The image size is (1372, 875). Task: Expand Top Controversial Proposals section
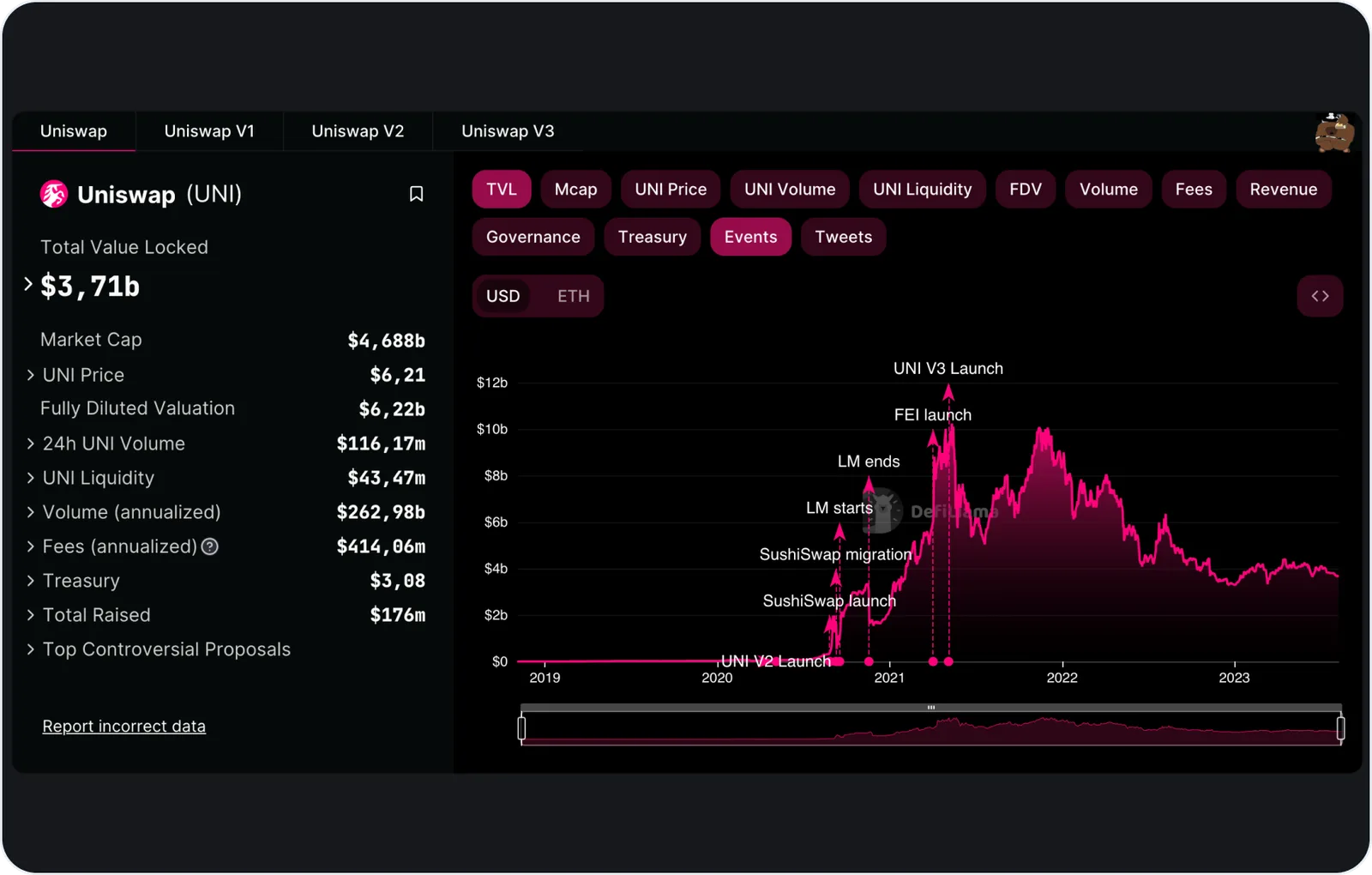point(159,649)
